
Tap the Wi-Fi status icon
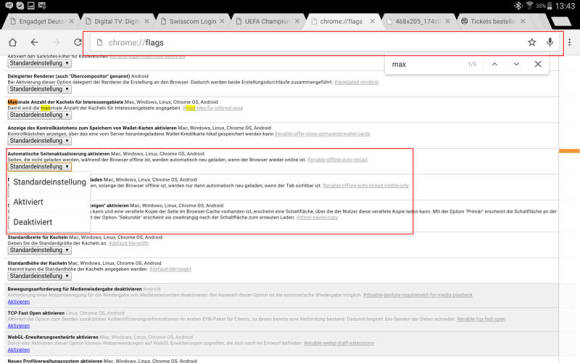pos(529,6)
